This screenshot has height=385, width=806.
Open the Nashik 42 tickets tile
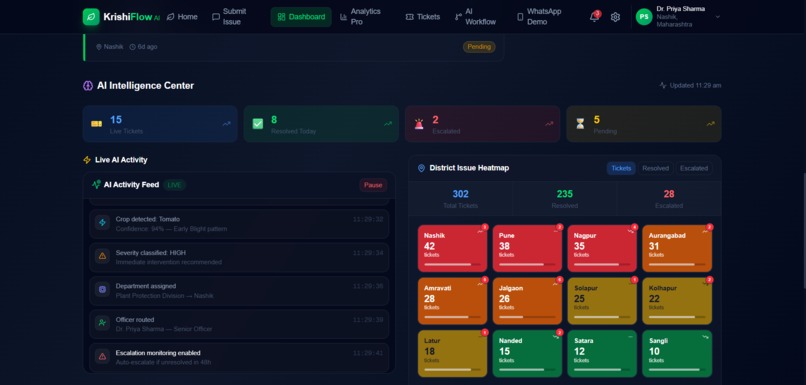[452, 248]
